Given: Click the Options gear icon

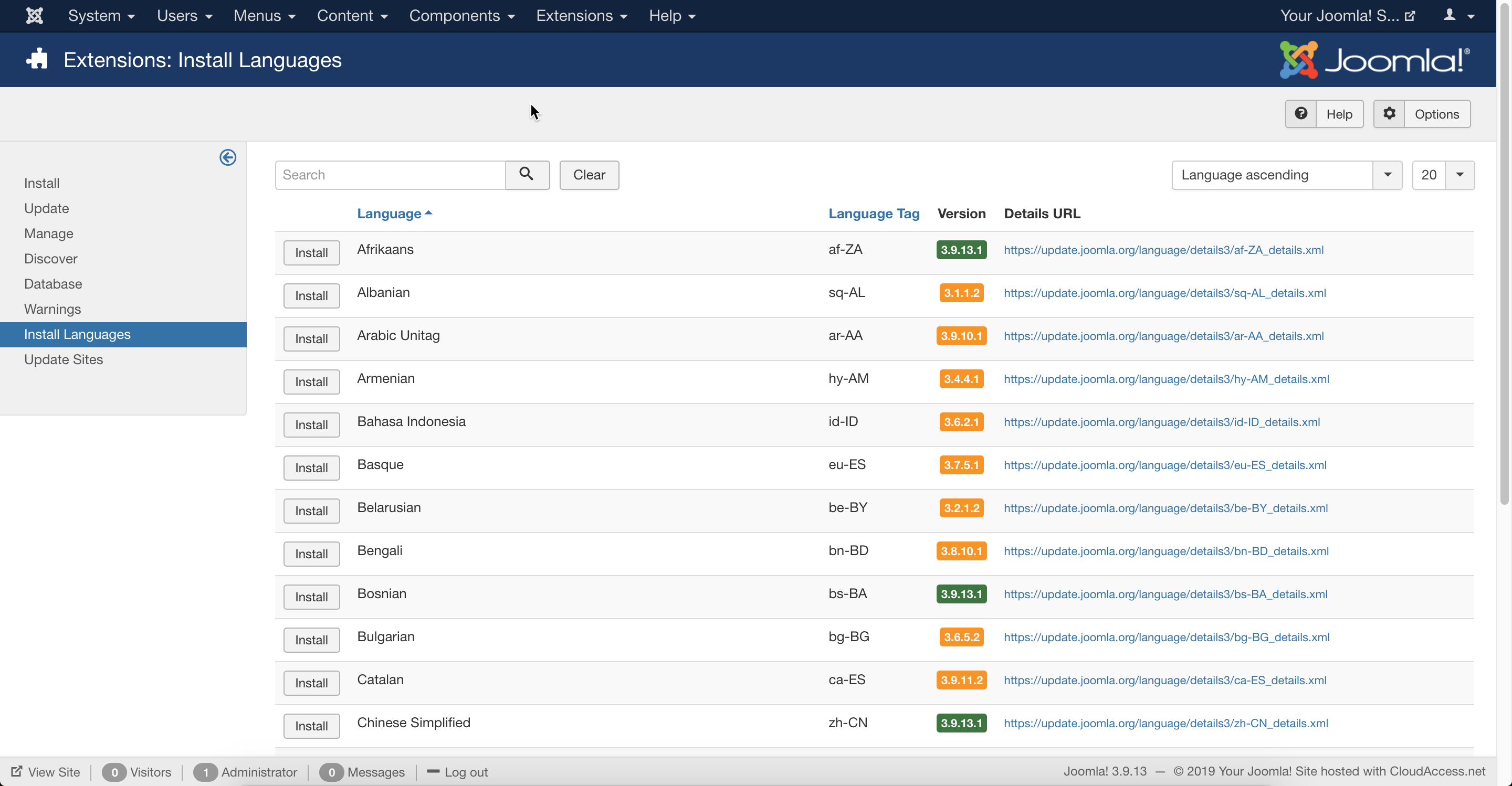Looking at the screenshot, I should pos(1389,114).
